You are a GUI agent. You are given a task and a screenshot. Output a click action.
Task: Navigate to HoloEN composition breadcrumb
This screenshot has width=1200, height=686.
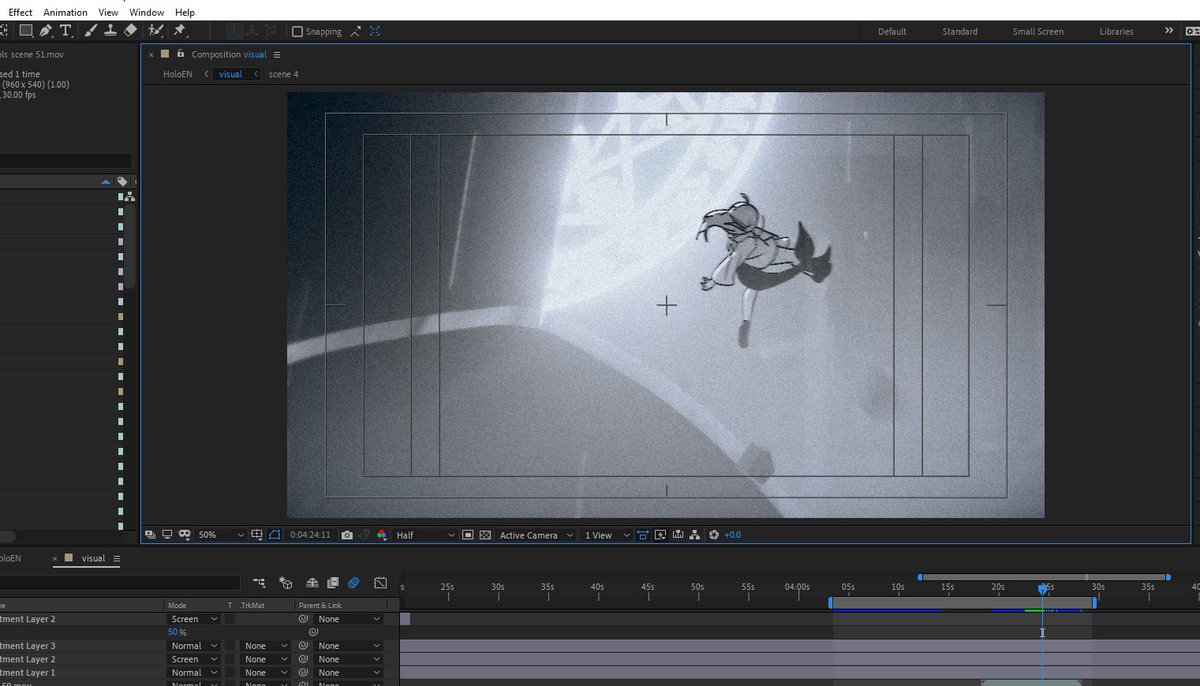177,74
